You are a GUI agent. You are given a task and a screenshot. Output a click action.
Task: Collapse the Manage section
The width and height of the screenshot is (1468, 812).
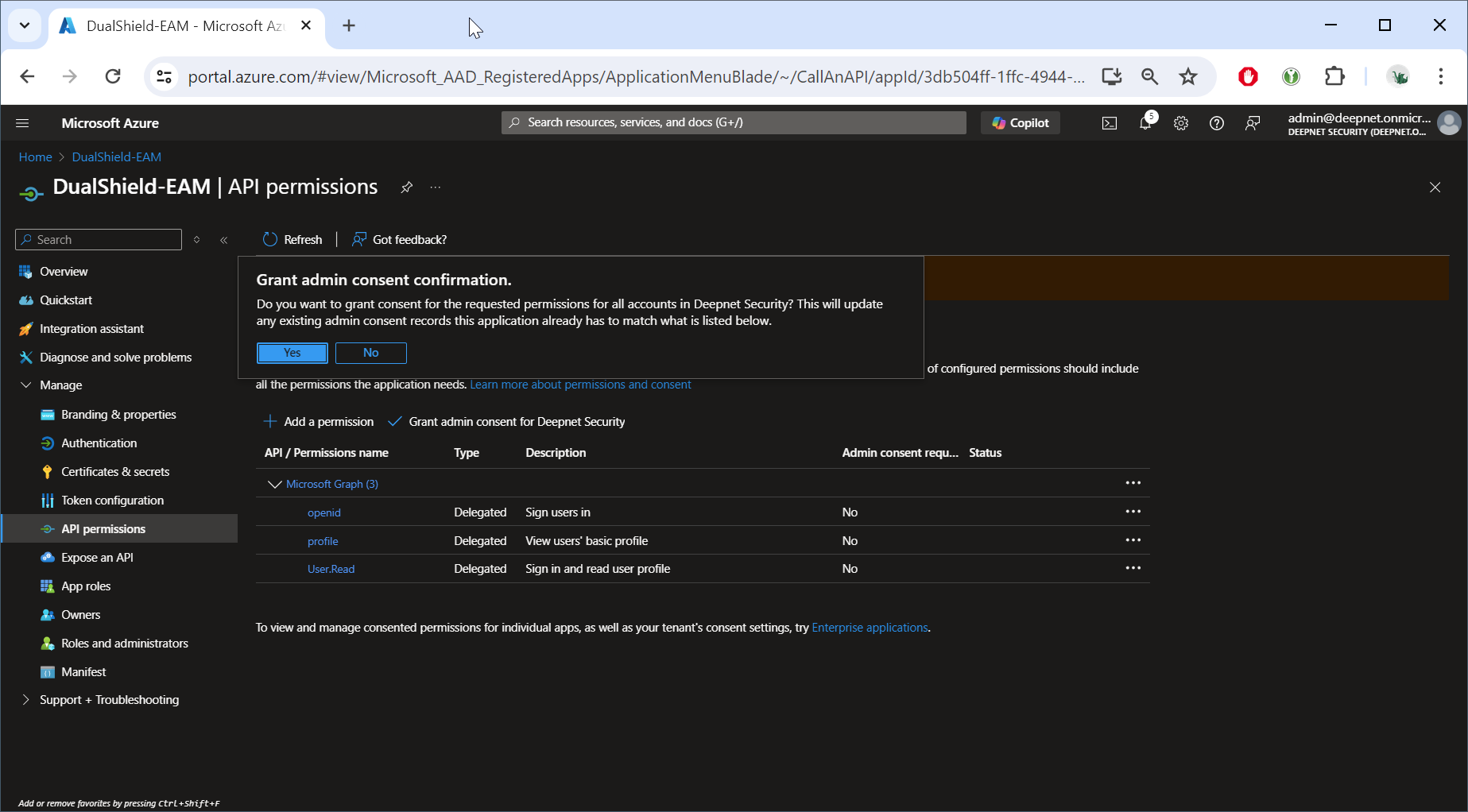coord(26,385)
